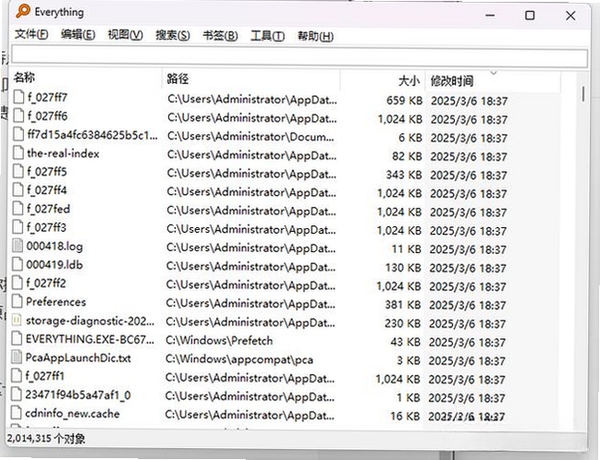Screen dimensions: 600x460
Task: Select the file 000419.ldb
Action: pyautogui.click(x=54, y=265)
